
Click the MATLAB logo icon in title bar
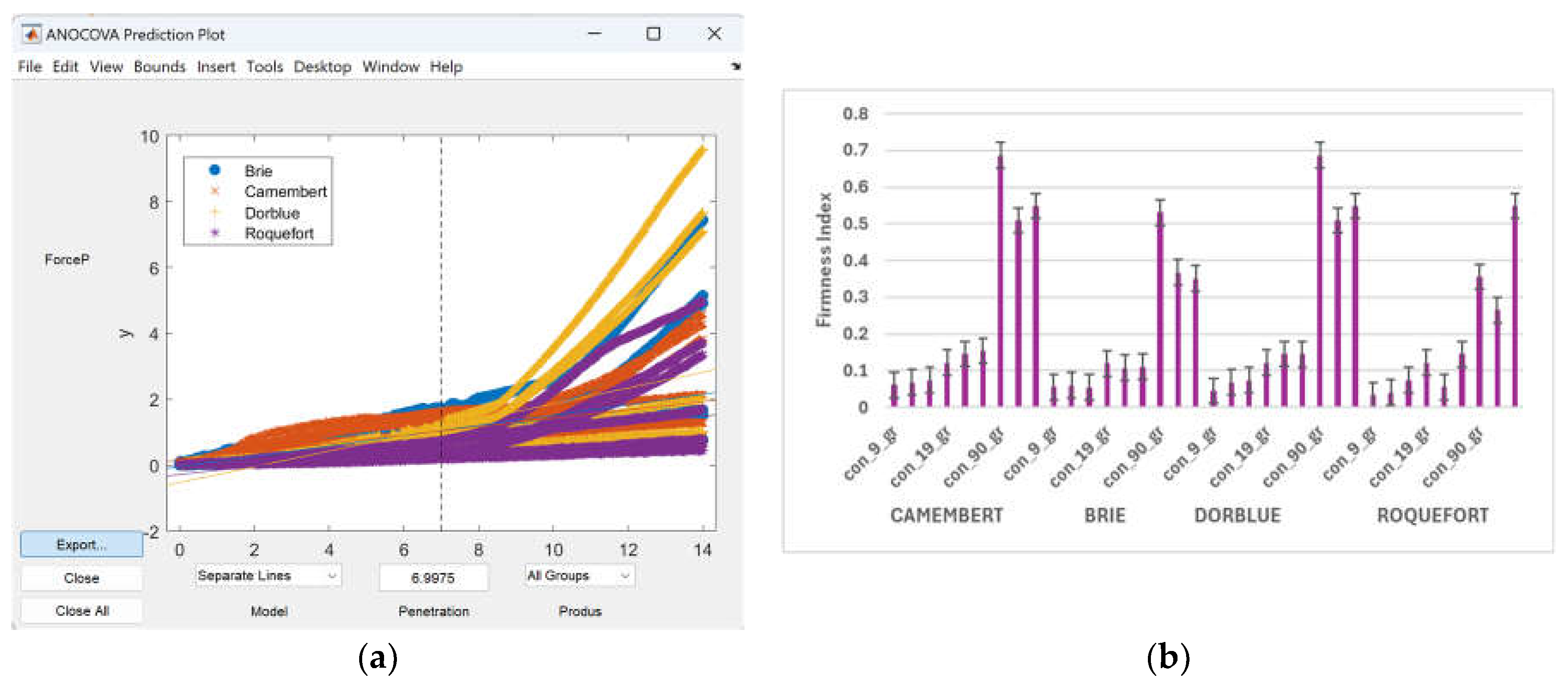32,34
